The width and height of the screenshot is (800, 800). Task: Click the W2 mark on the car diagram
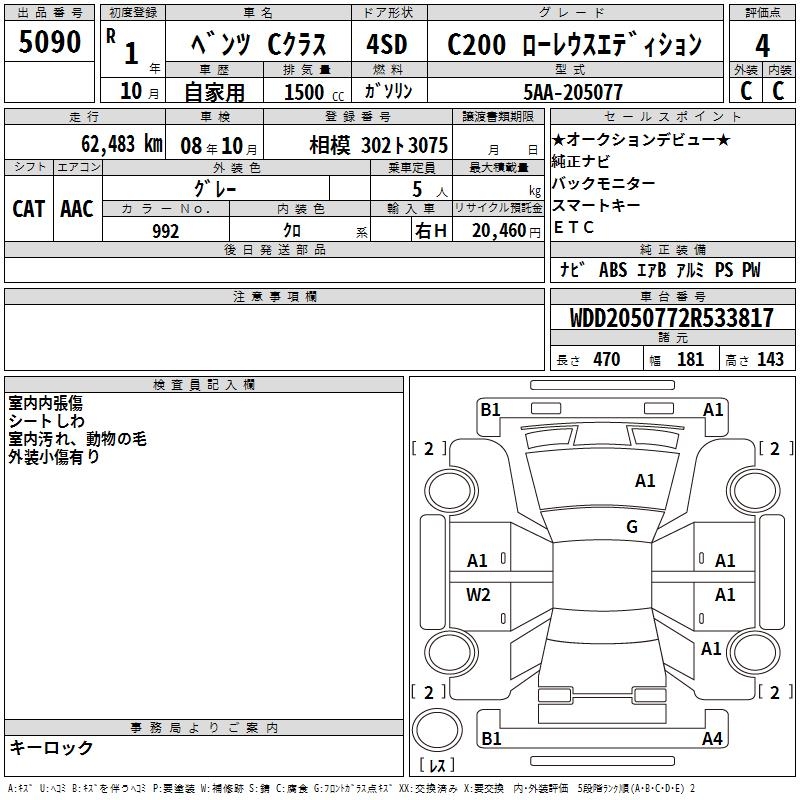coord(478,595)
